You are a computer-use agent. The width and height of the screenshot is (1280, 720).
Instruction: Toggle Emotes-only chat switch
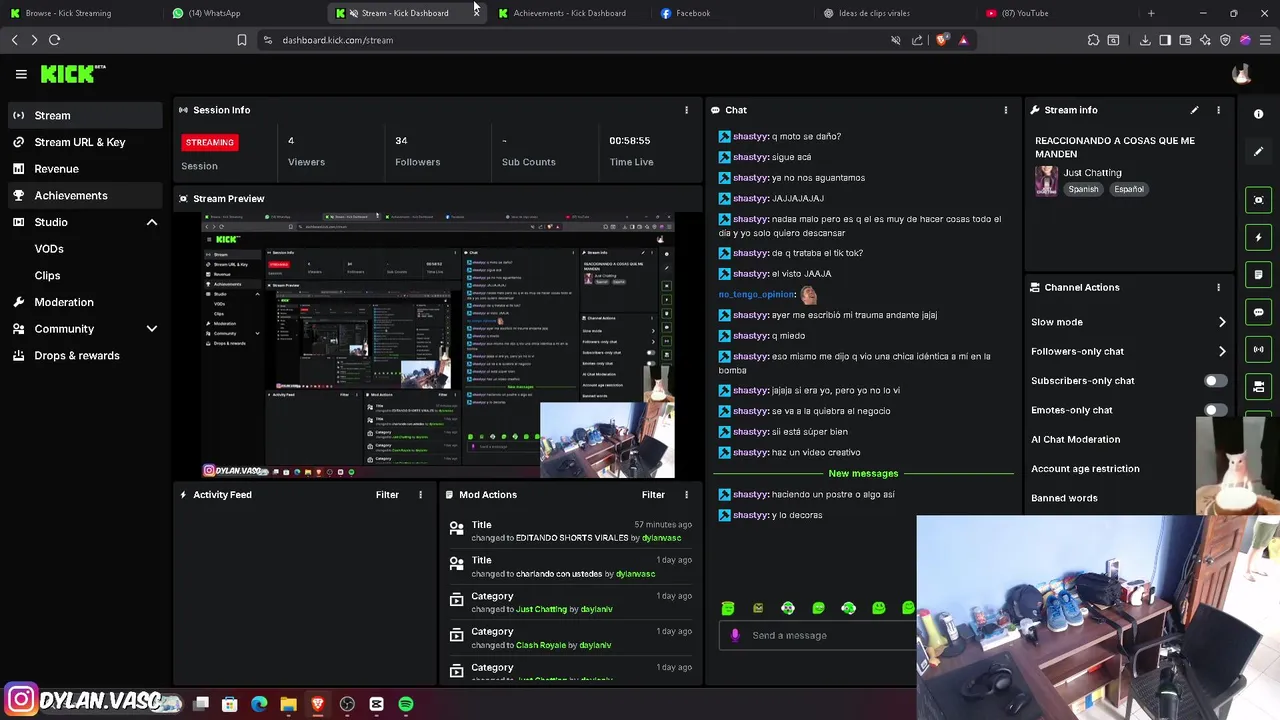1215,410
